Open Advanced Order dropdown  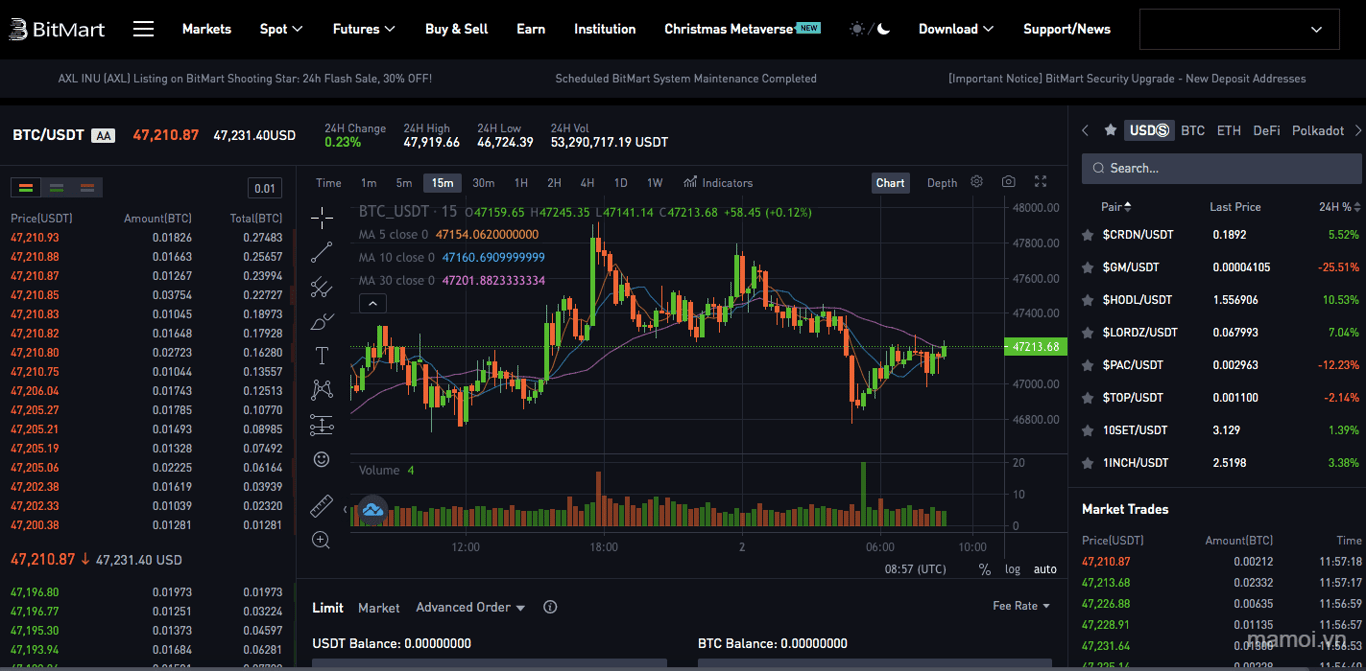point(470,607)
